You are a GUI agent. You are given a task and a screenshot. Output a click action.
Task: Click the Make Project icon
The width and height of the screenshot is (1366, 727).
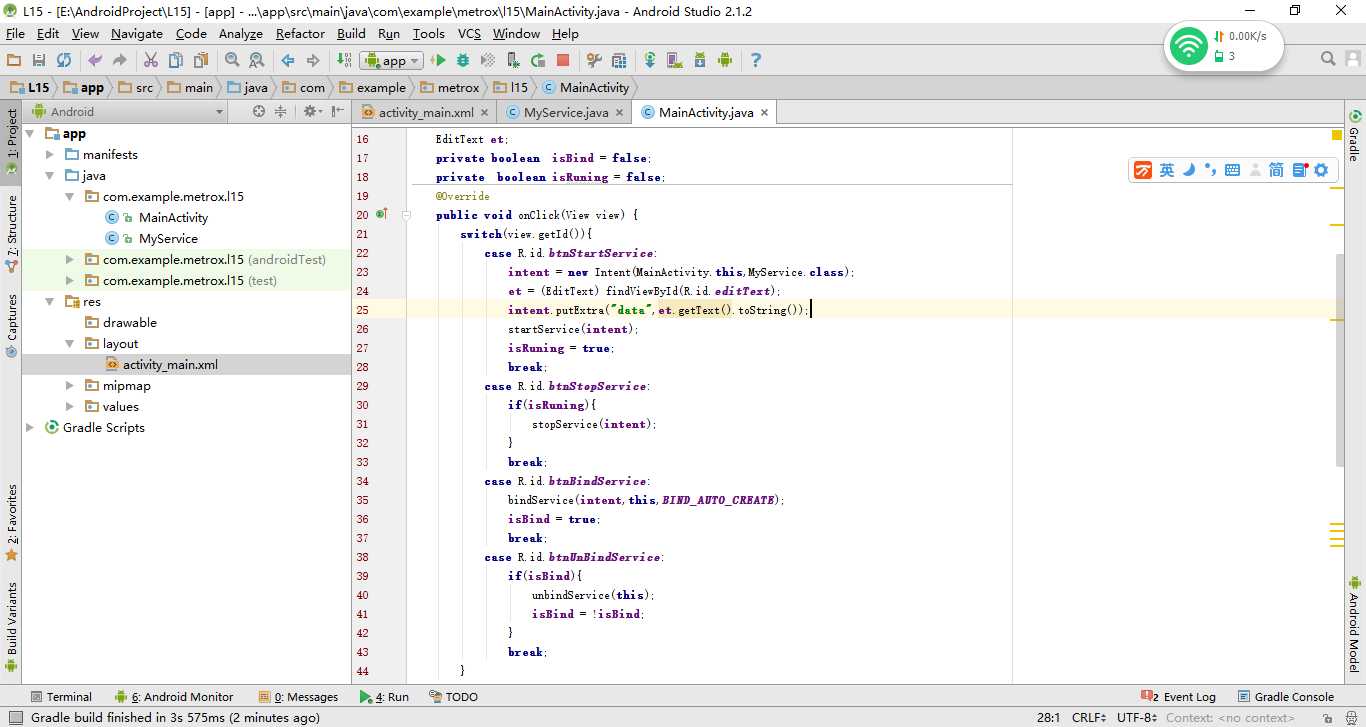pos(344,60)
